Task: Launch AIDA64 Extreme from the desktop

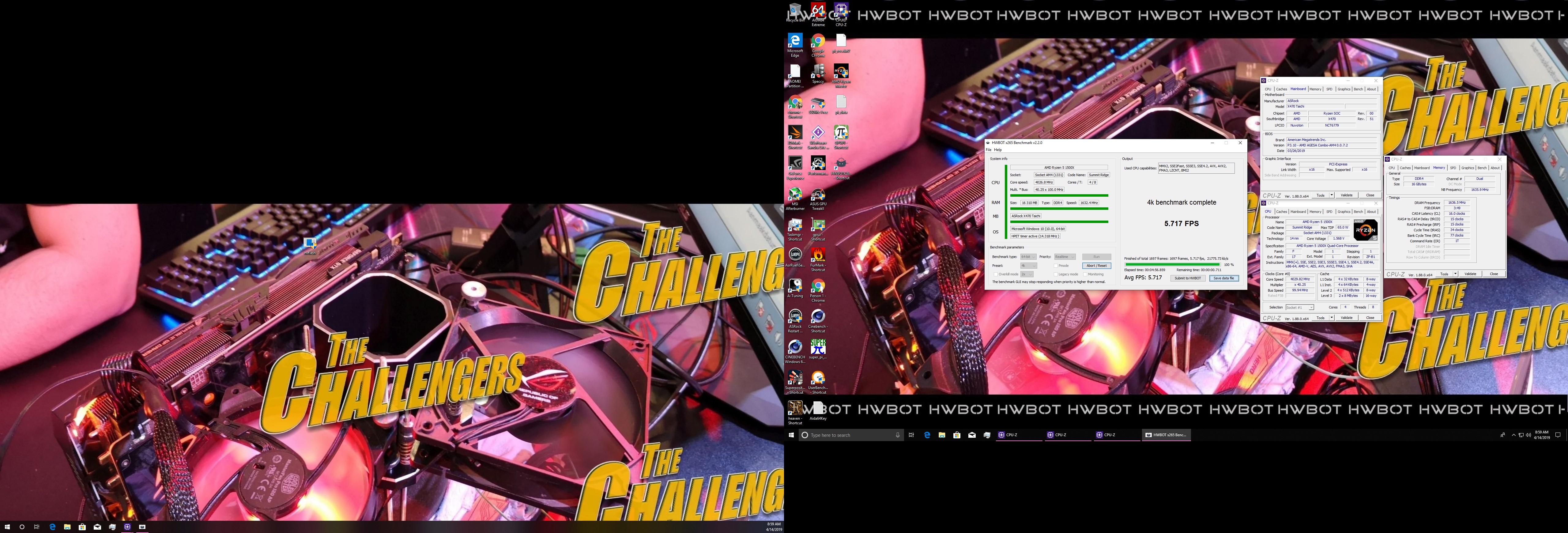Action: pyautogui.click(x=818, y=14)
